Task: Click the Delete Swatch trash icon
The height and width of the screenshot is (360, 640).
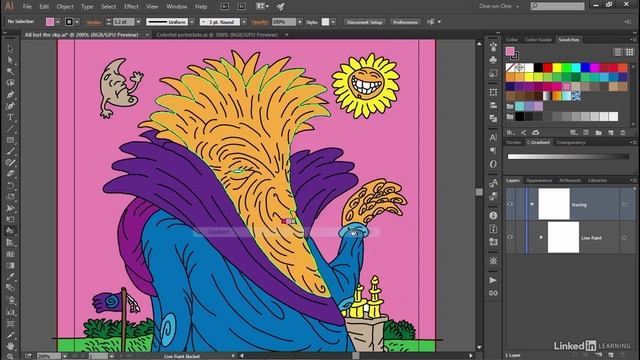Action: point(623,133)
